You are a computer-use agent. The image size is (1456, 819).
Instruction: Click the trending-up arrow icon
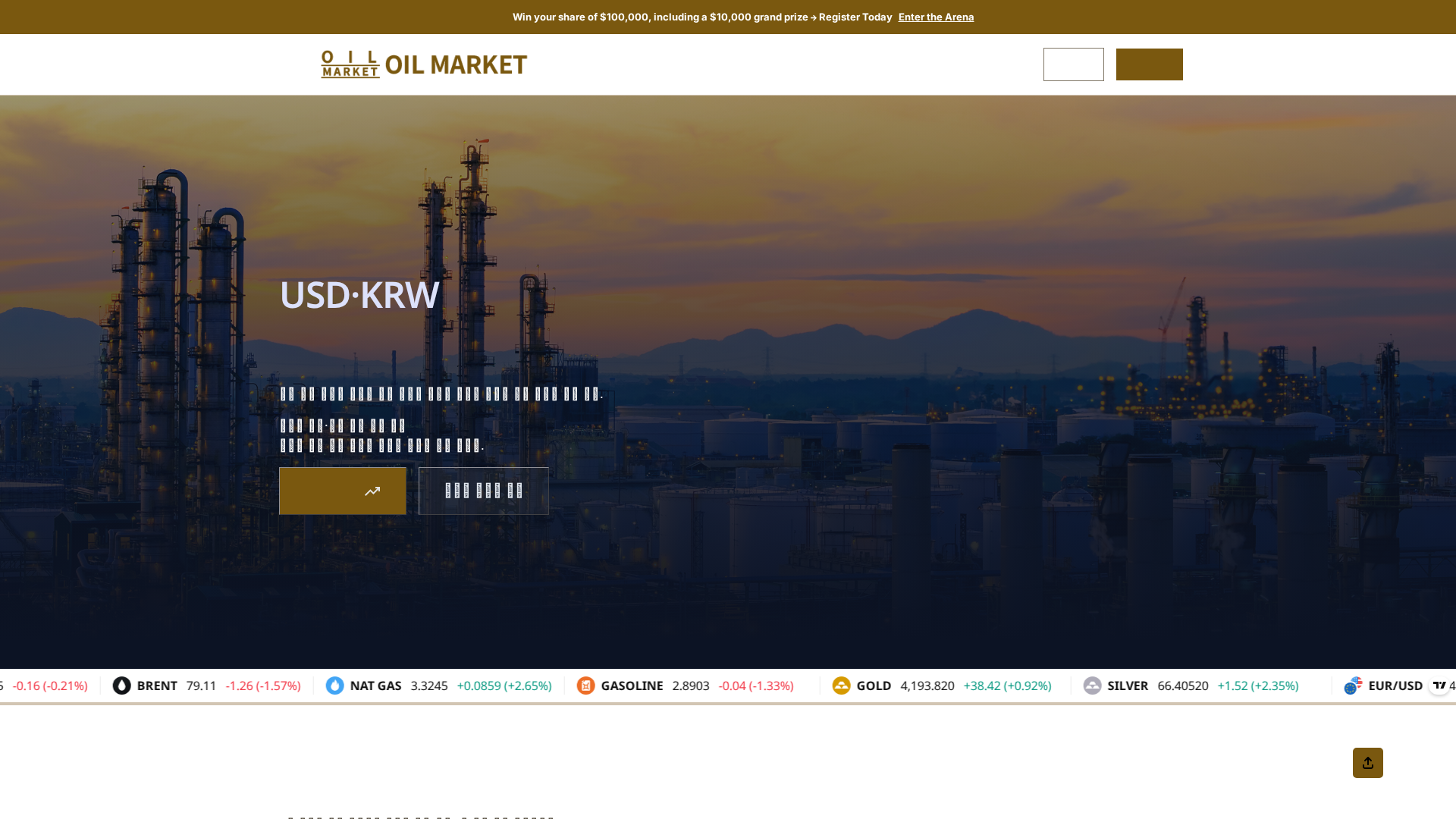pyautogui.click(x=372, y=491)
